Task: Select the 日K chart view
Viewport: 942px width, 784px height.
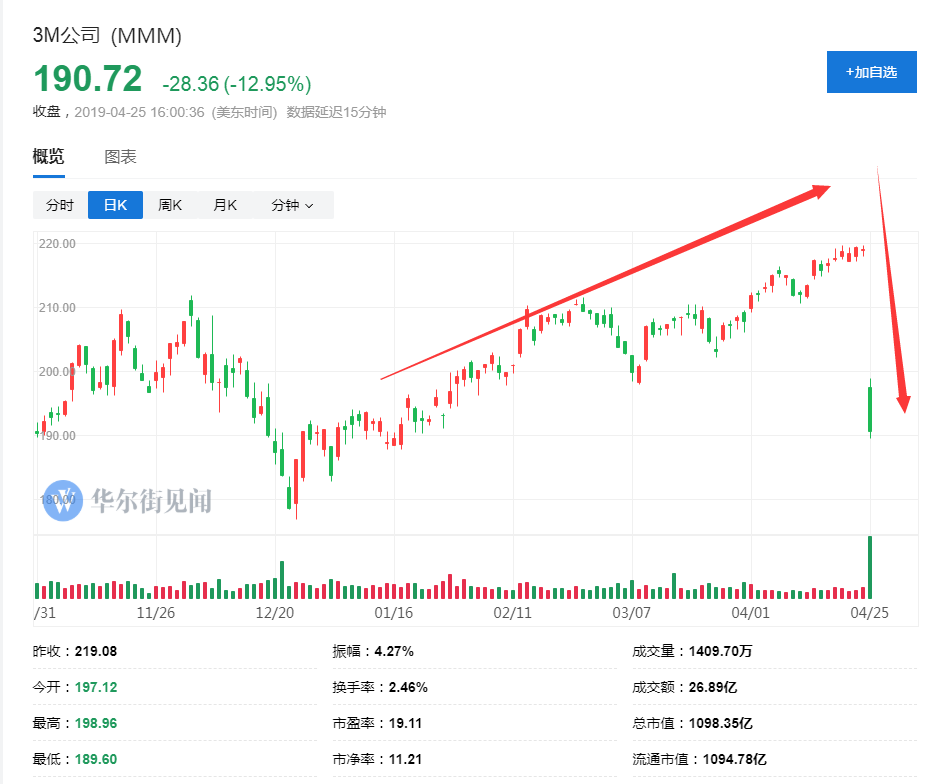Action: click(x=115, y=205)
